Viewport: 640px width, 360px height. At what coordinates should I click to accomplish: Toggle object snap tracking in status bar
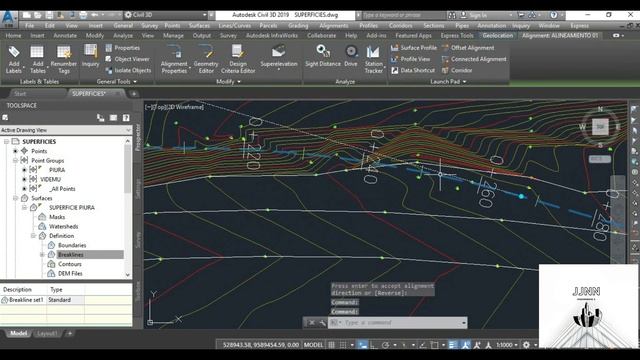pos(422,345)
